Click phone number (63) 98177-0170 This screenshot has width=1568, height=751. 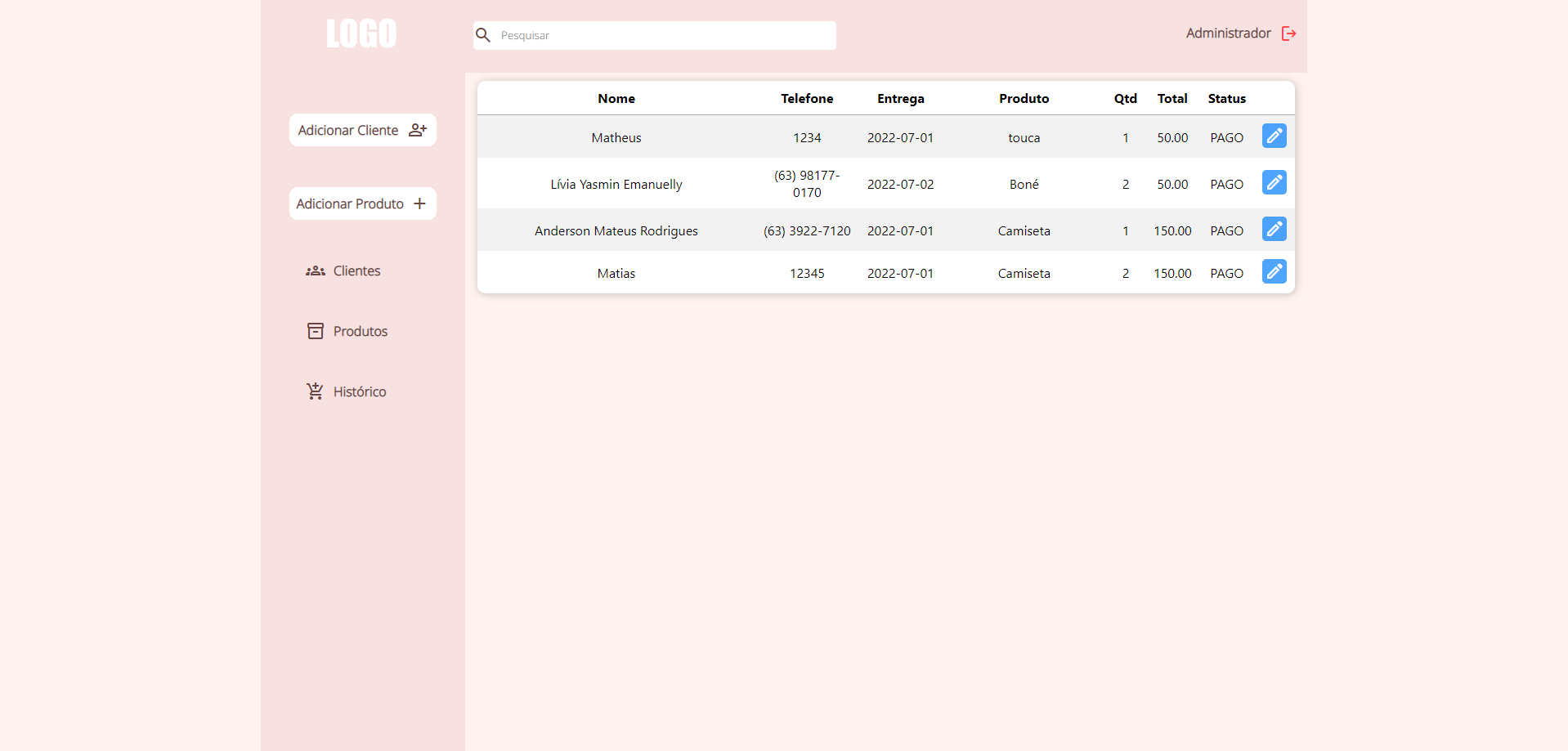pos(807,184)
